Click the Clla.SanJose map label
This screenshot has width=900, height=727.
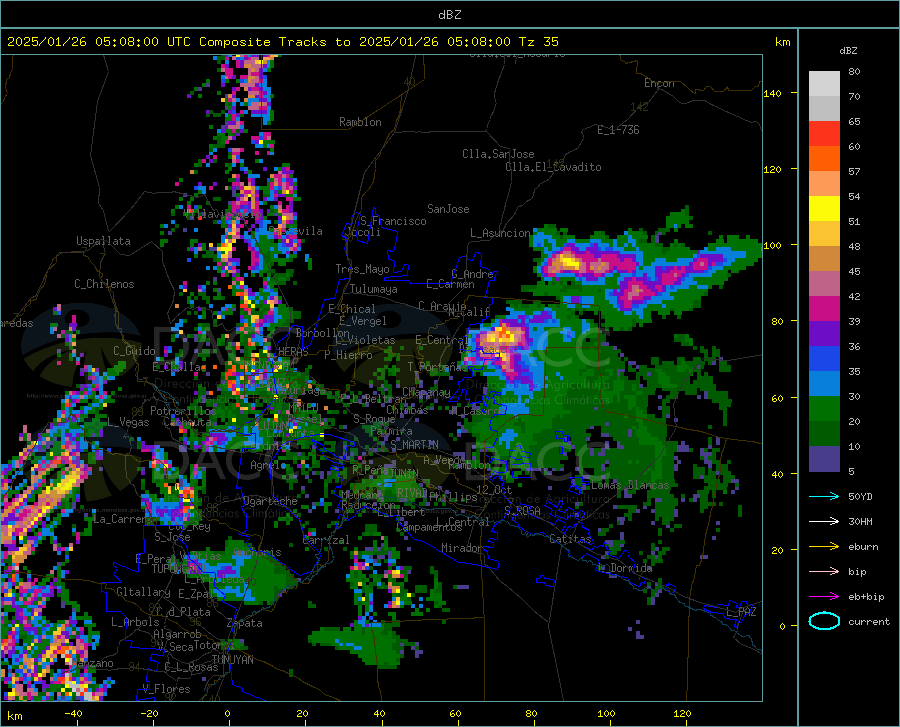pyautogui.click(x=498, y=154)
